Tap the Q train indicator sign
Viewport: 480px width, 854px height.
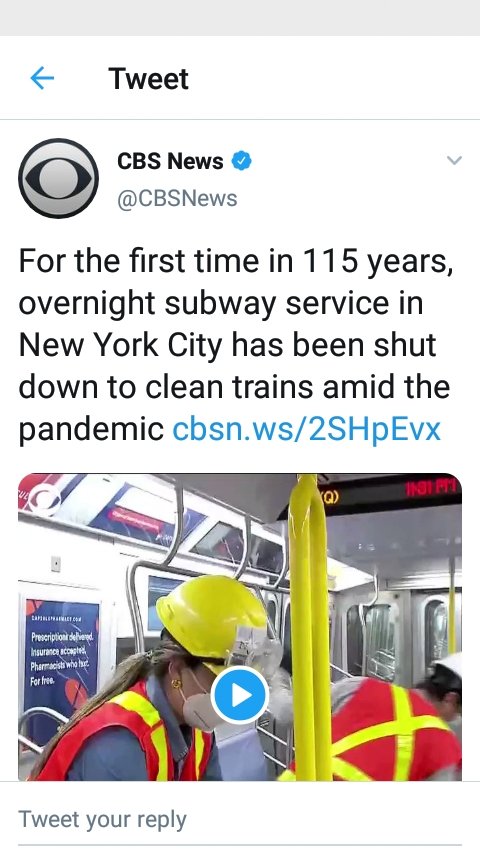click(x=329, y=497)
